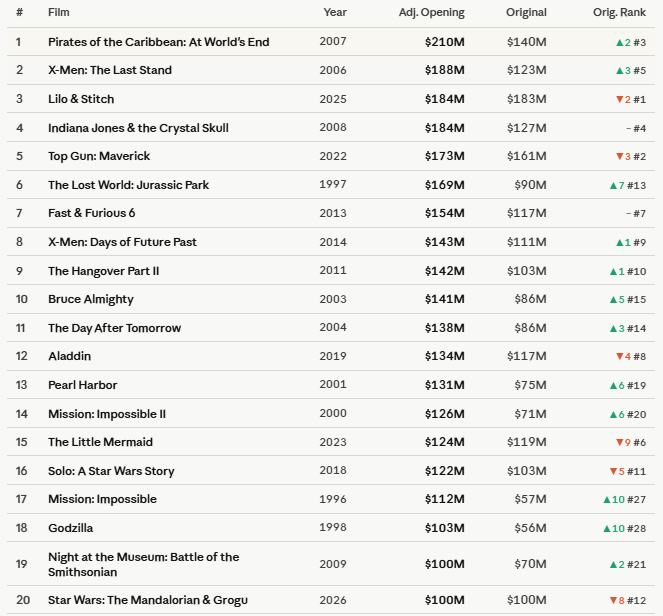663x616 pixels.
Task: Click the red down arrow in Top Gun: Maverick row
Action: tap(619, 156)
